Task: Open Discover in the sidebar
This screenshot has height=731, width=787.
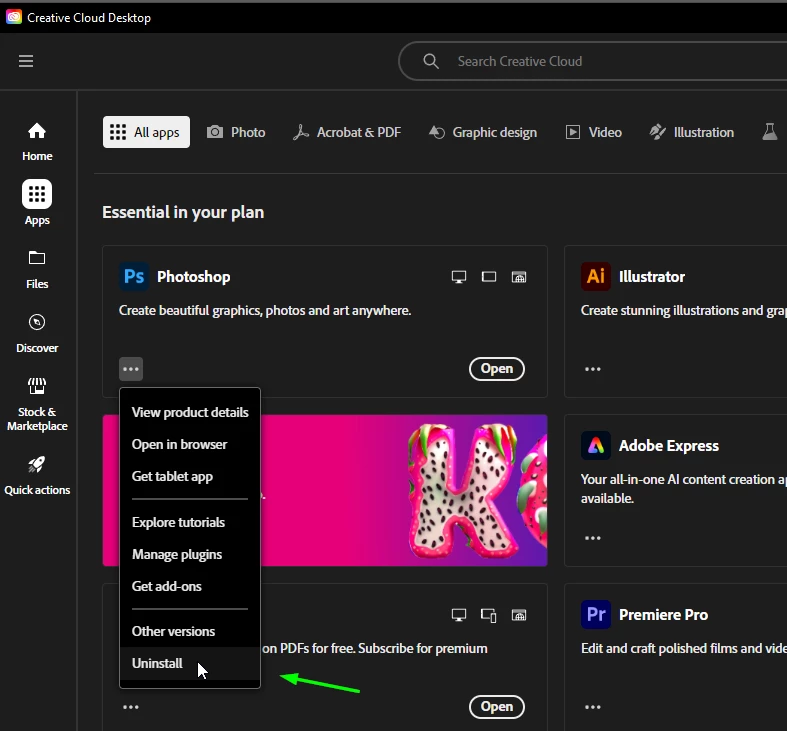Action: click(37, 334)
